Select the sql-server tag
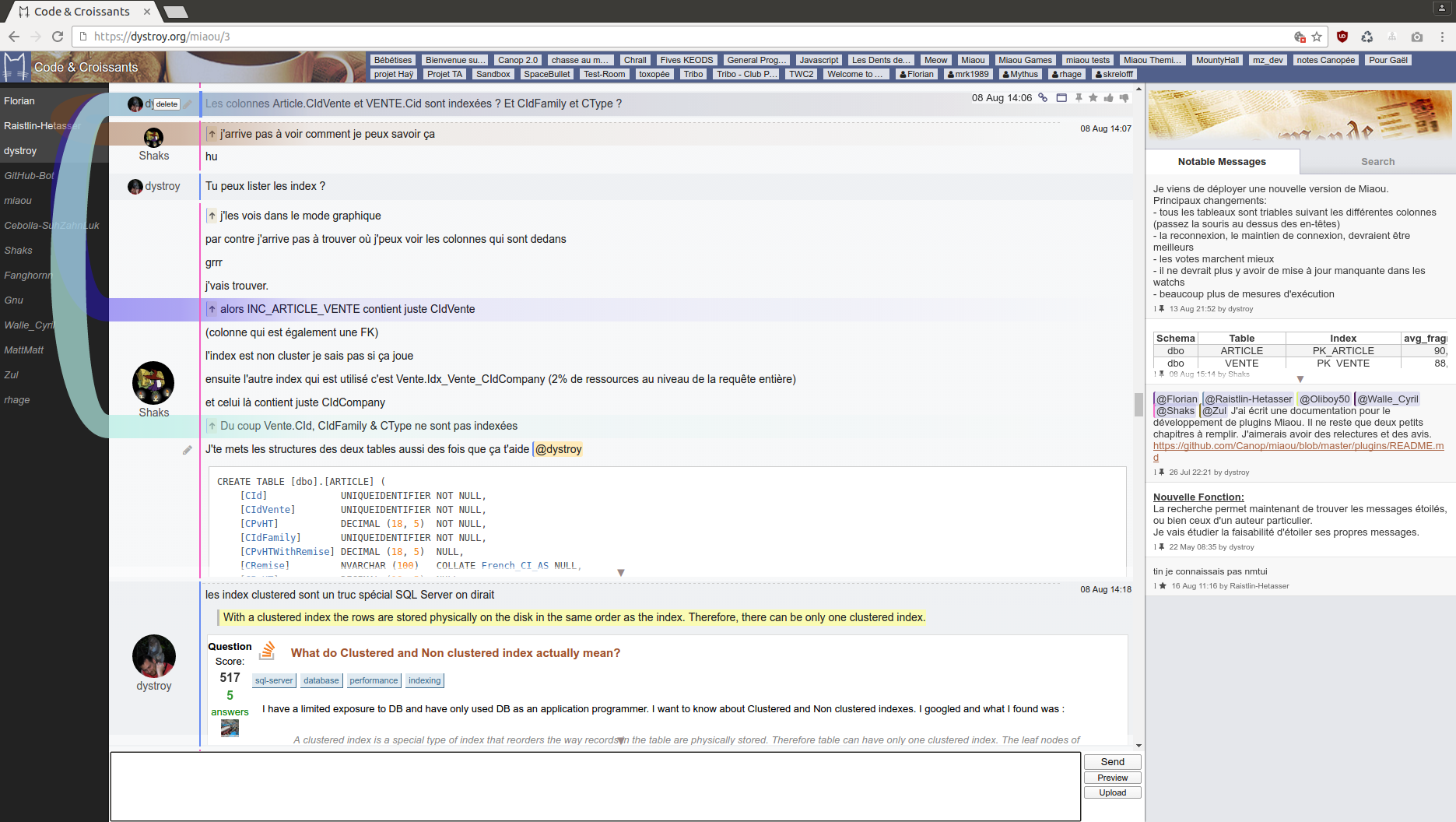The height and width of the screenshot is (822, 1456). (x=274, y=680)
